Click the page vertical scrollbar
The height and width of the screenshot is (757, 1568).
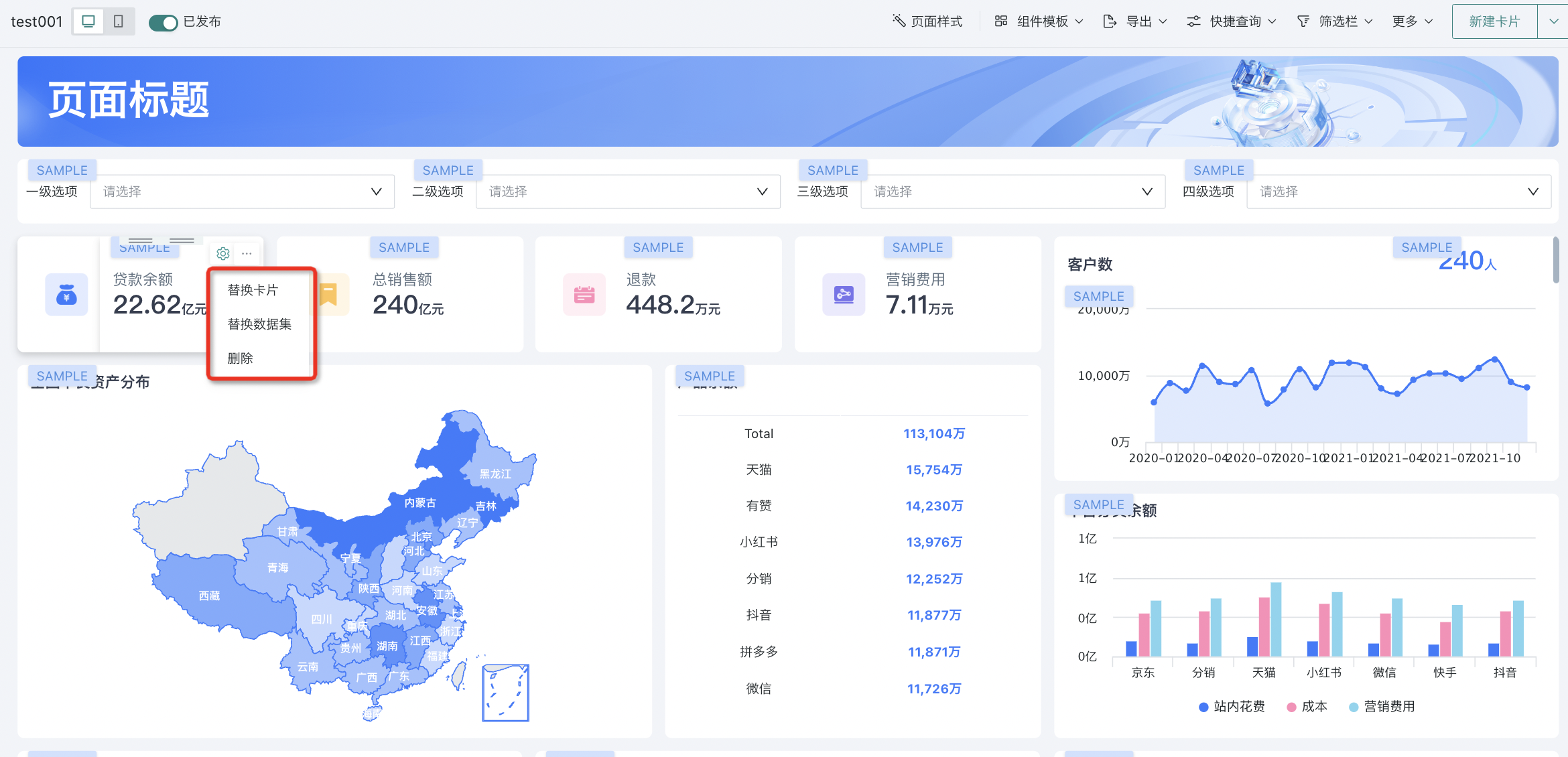coord(1556,260)
